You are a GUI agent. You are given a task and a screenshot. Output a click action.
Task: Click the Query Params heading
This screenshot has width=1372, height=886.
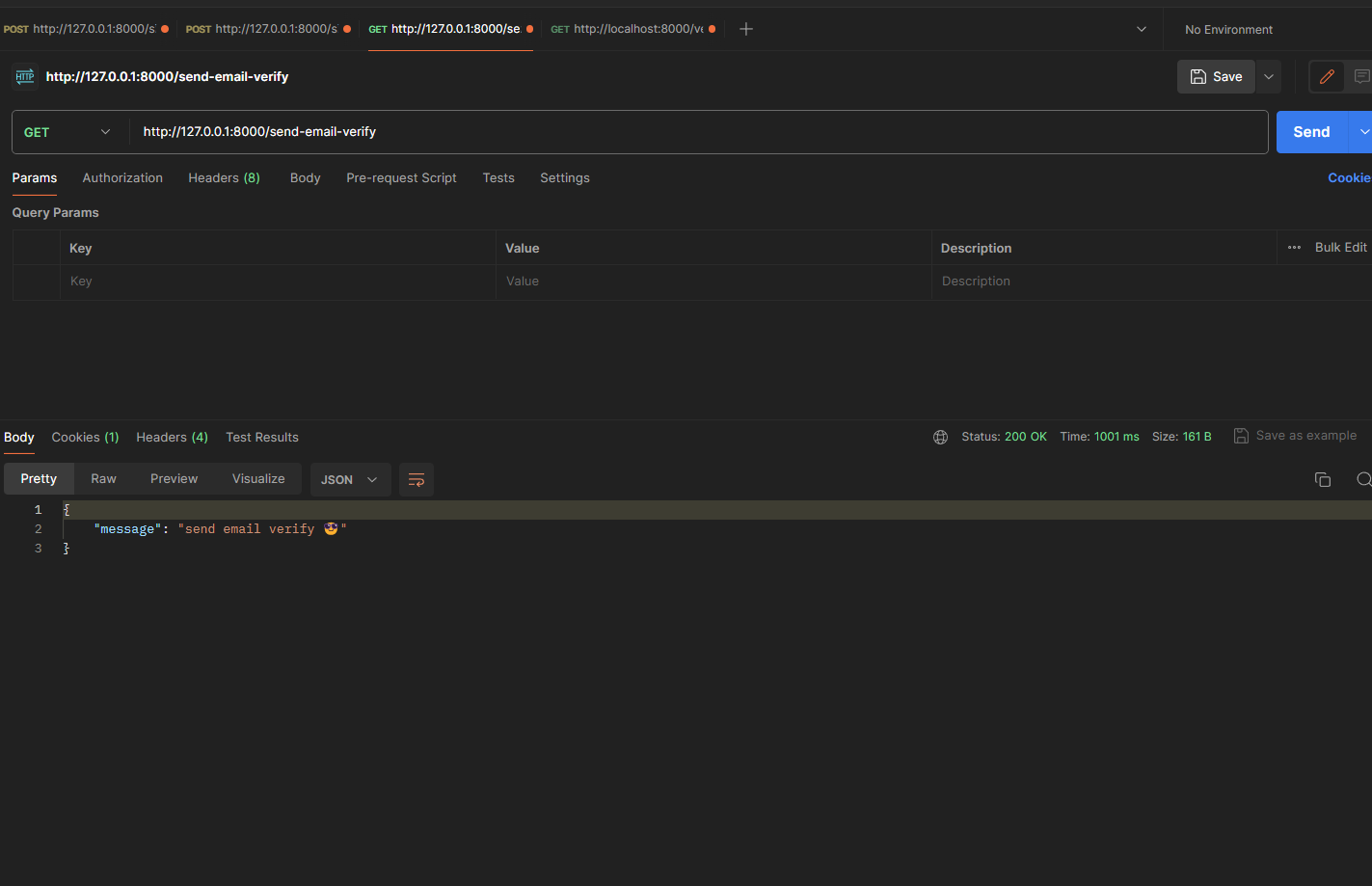tap(55, 213)
